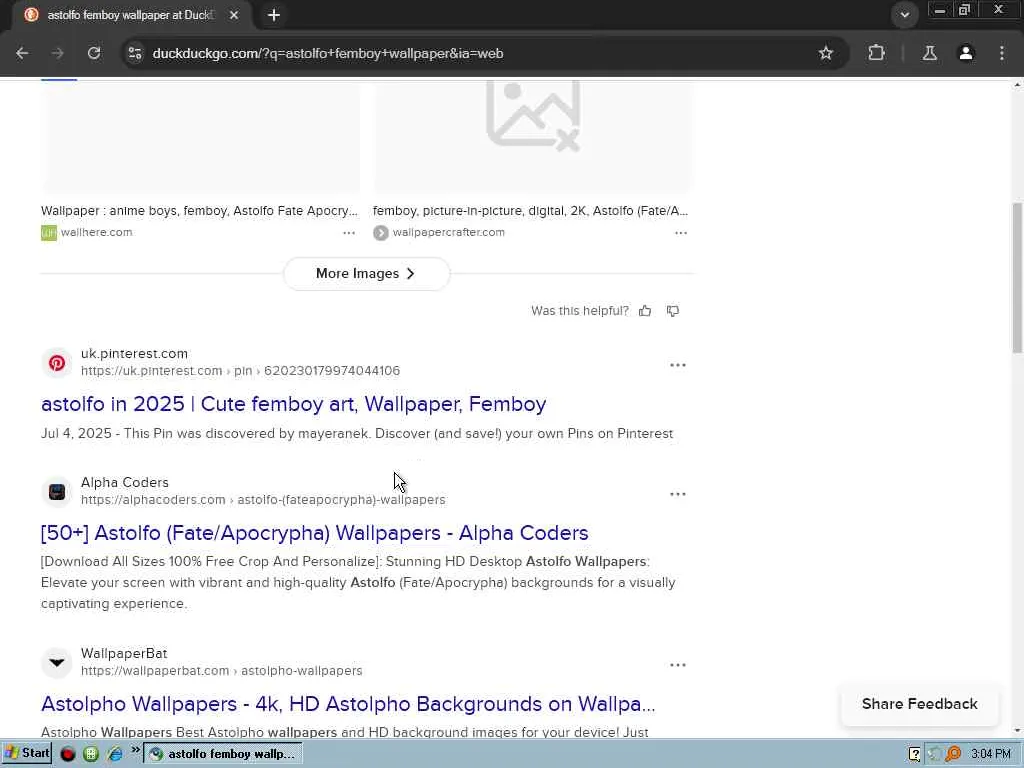Open options menu for WallpaperBat result
The image size is (1024, 768).
pos(678,665)
